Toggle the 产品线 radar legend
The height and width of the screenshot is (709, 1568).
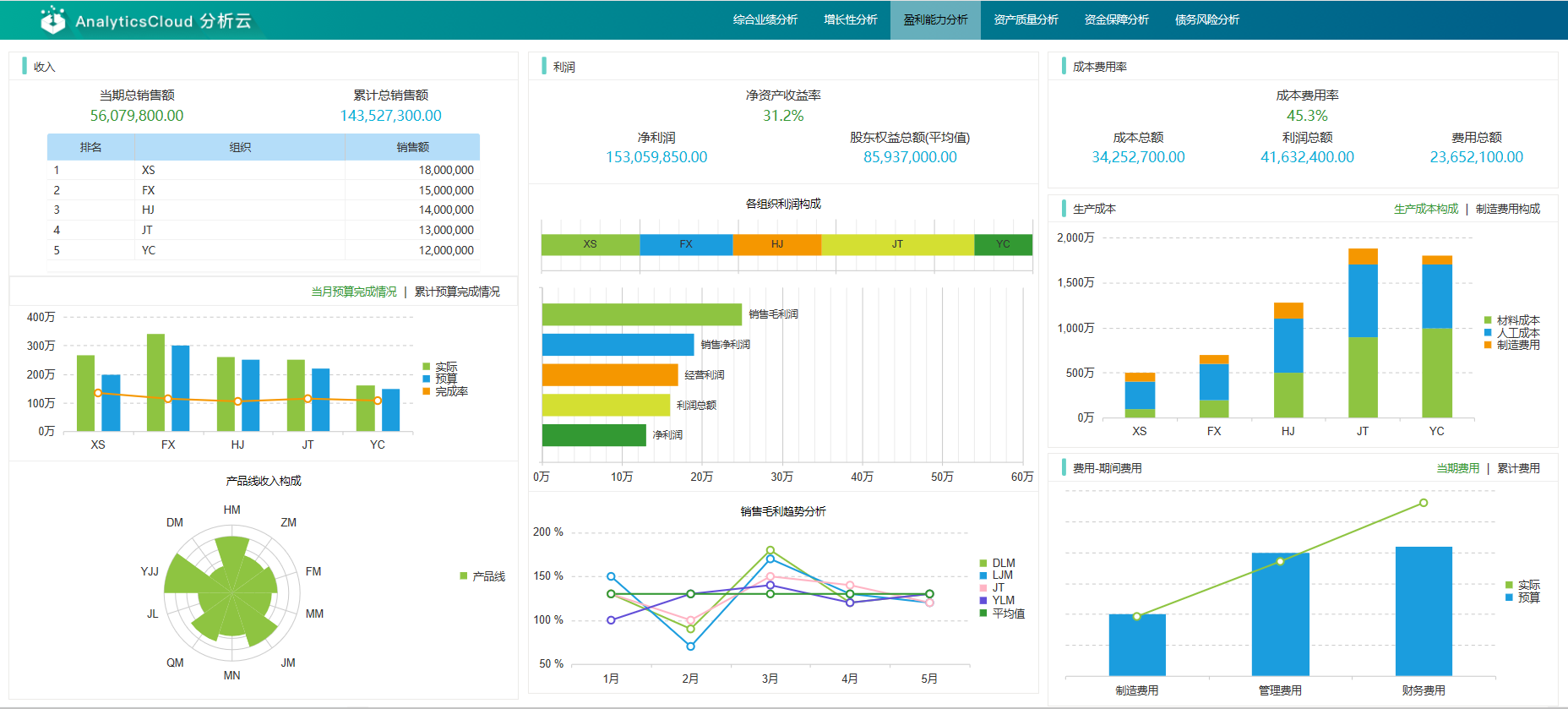click(x=482, y=576)
